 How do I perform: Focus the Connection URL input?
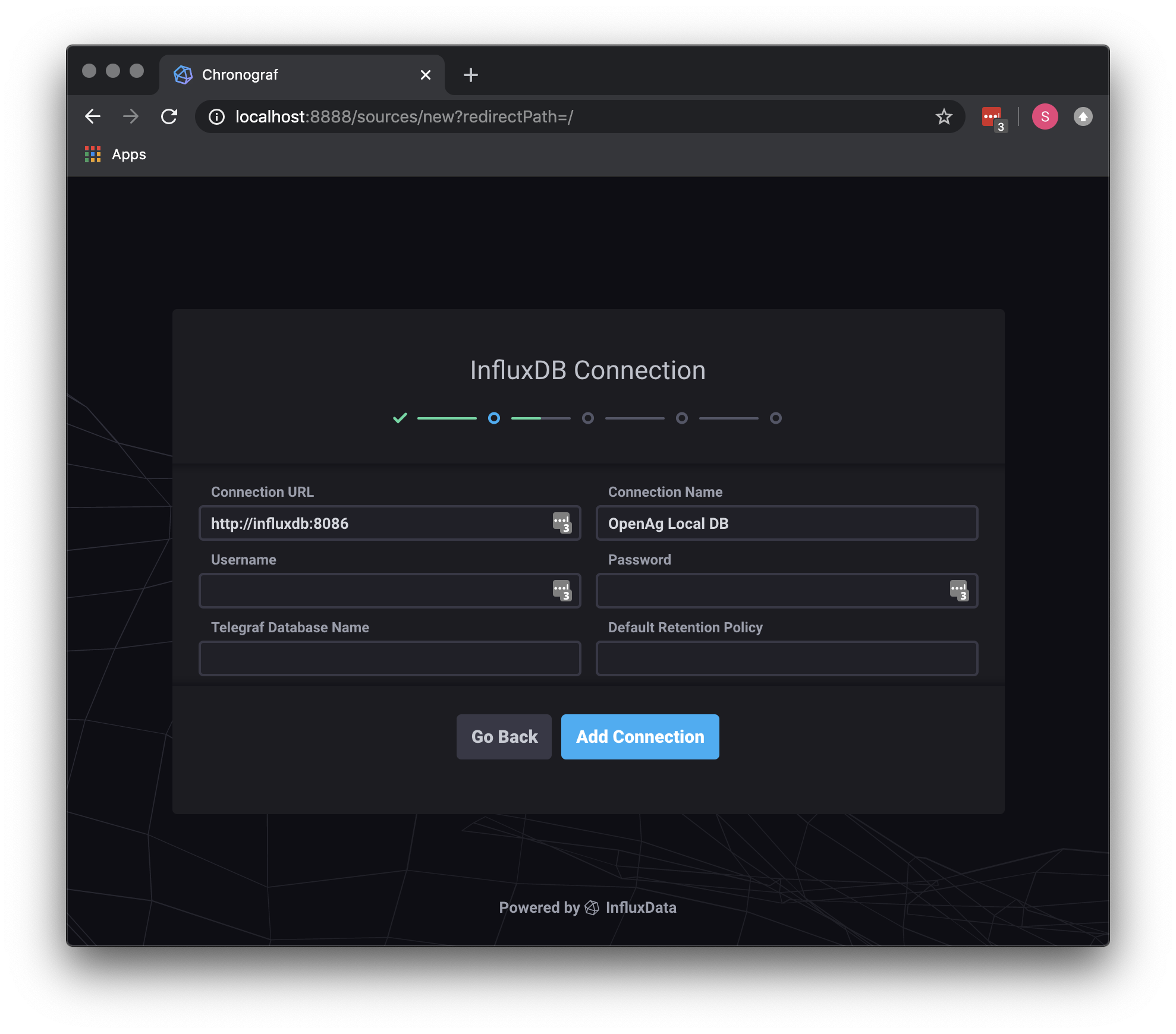(389, 523)
